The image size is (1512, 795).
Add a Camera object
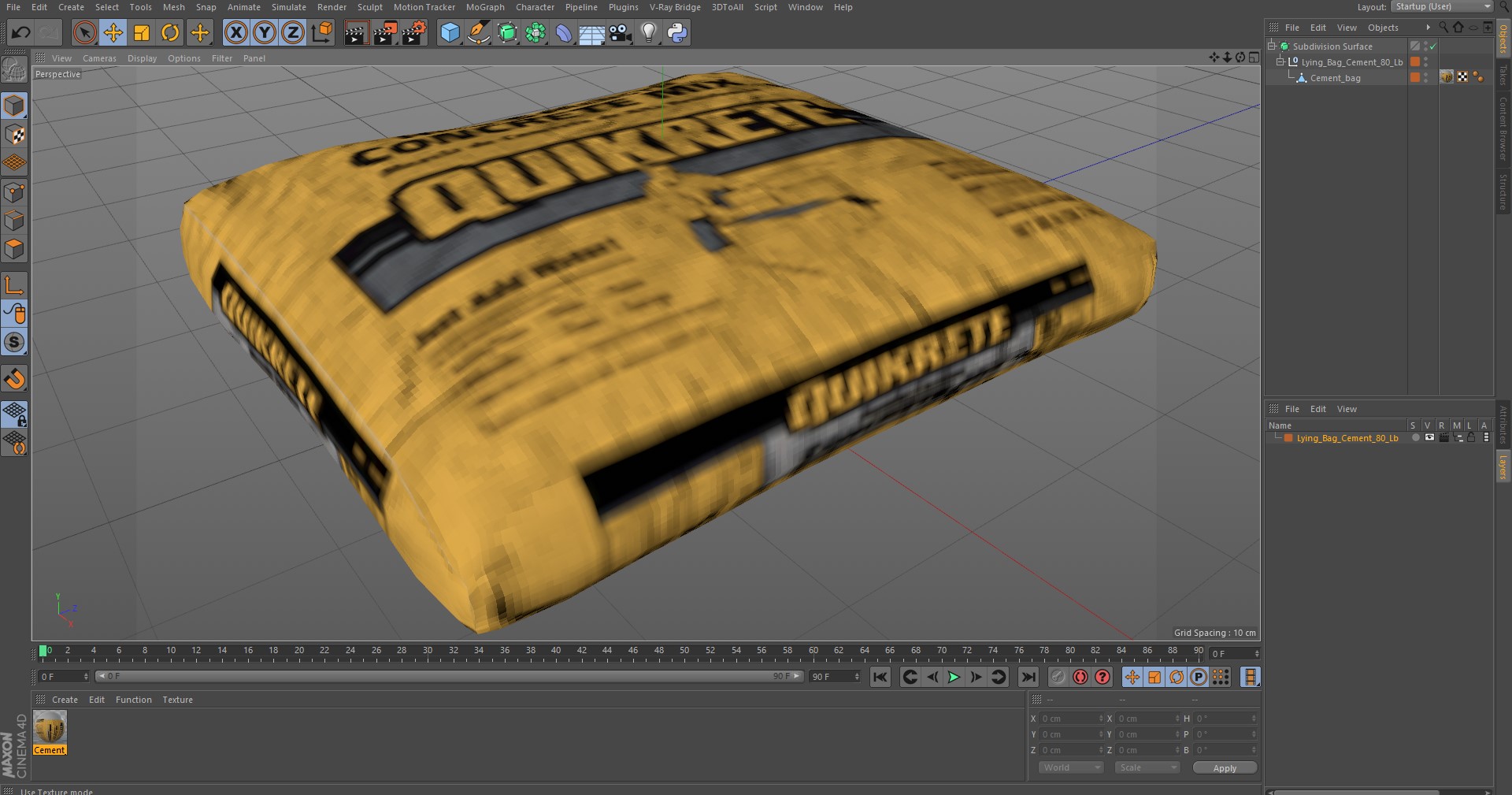click(620, 32)
